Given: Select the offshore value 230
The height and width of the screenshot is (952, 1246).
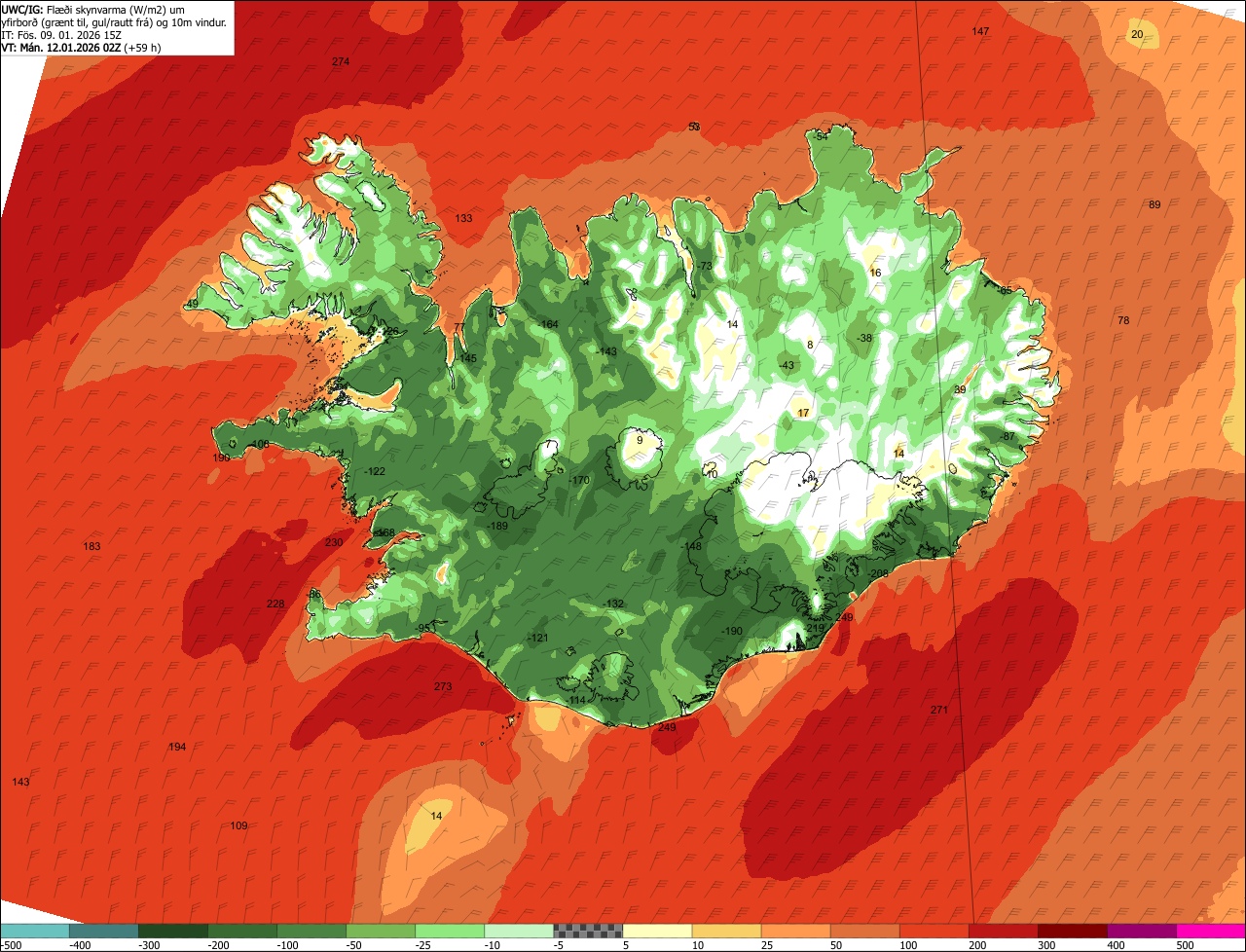Looking at the screenshot, I should click(x=334, y=542).
